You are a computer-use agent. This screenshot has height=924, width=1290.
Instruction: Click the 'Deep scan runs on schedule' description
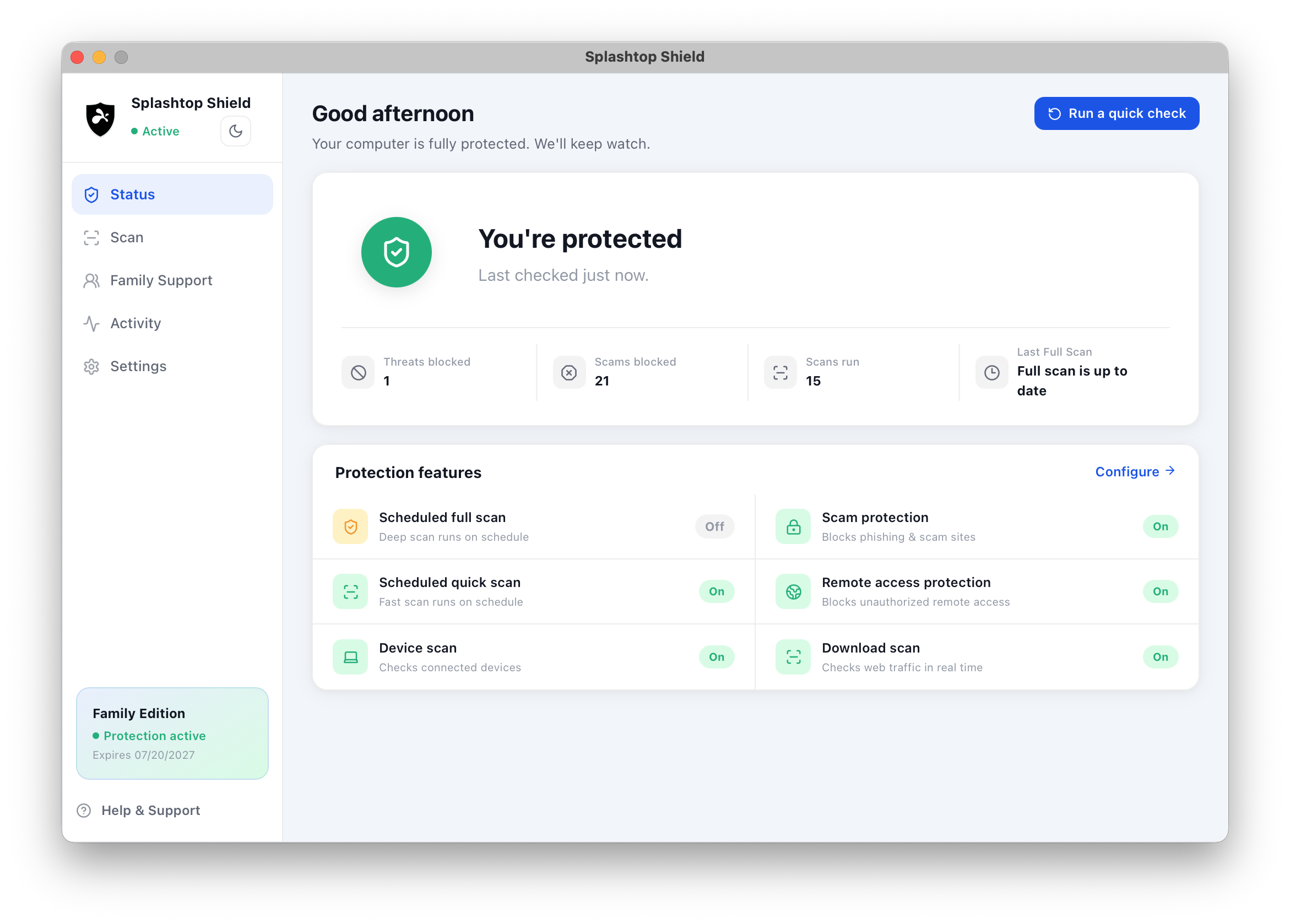[454, 537]
